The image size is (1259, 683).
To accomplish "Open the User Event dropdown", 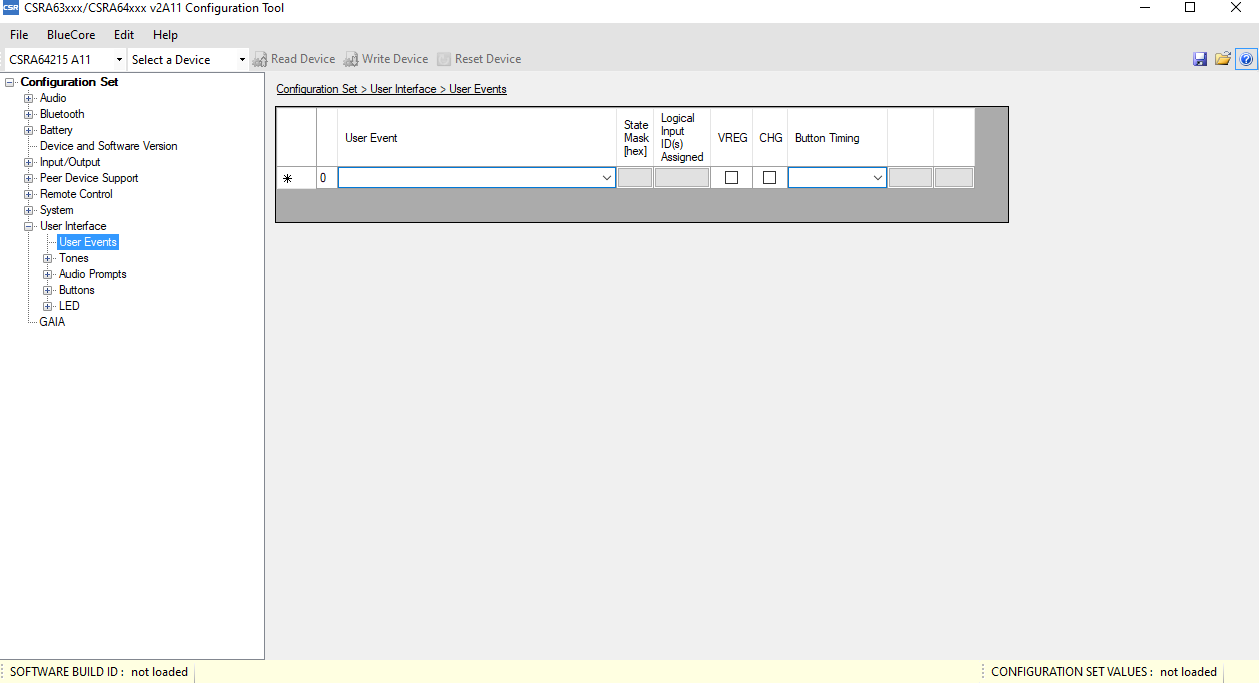I will click(x=606, y=178).
